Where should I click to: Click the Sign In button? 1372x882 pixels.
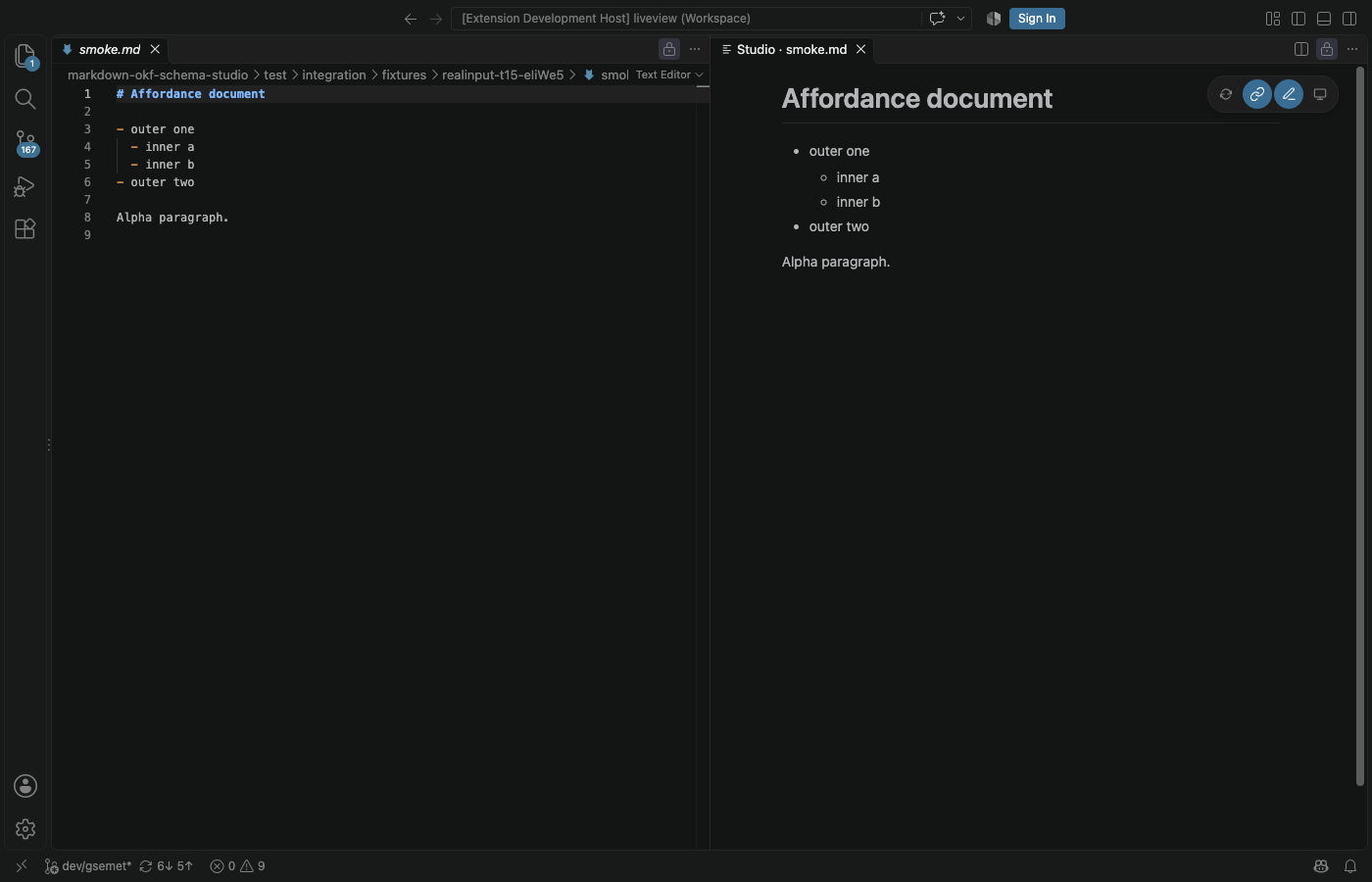click(1037, 19)
